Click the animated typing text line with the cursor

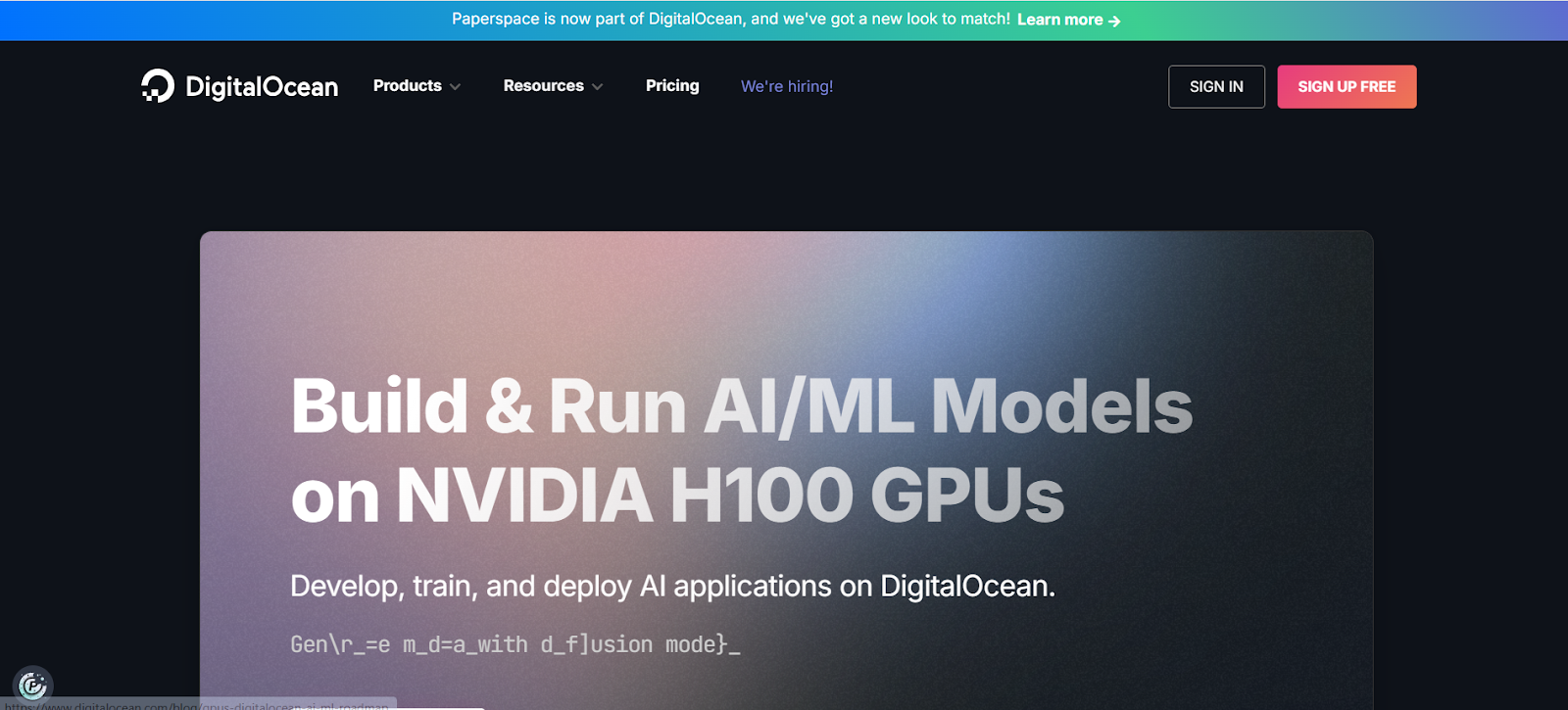515,644
